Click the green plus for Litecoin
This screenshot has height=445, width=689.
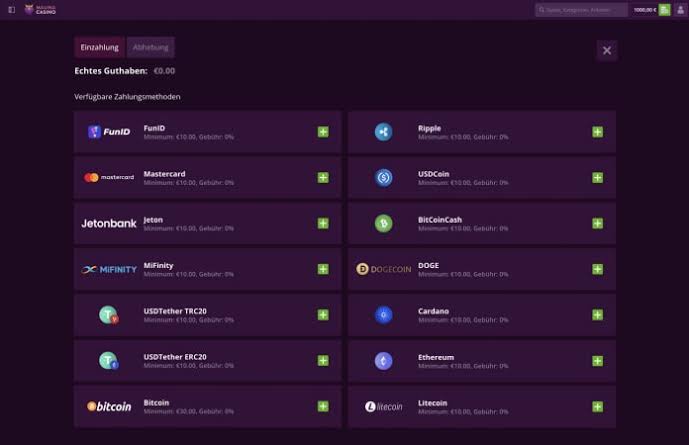pos(598,406)
